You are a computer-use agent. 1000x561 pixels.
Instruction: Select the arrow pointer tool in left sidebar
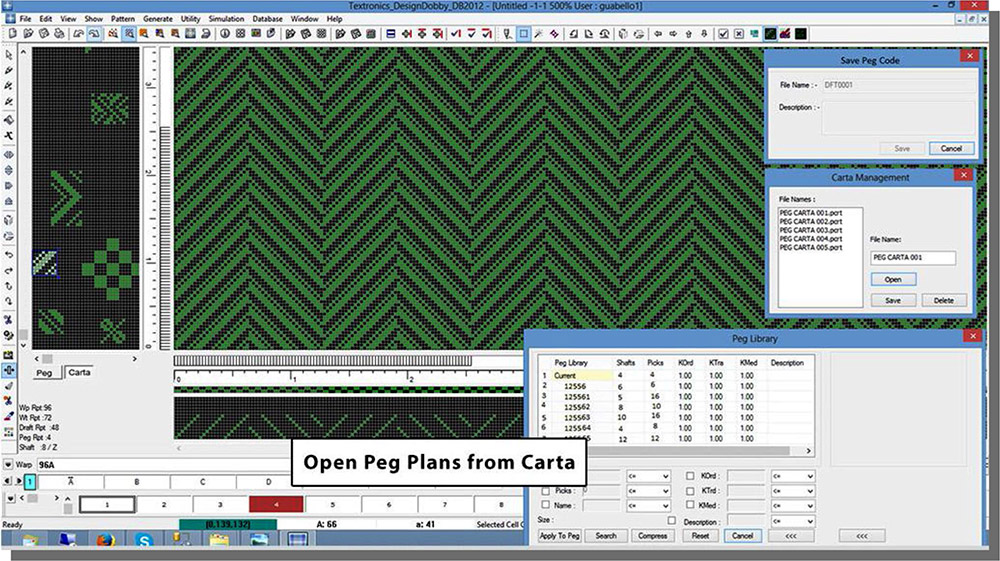(x=9, y=55)
